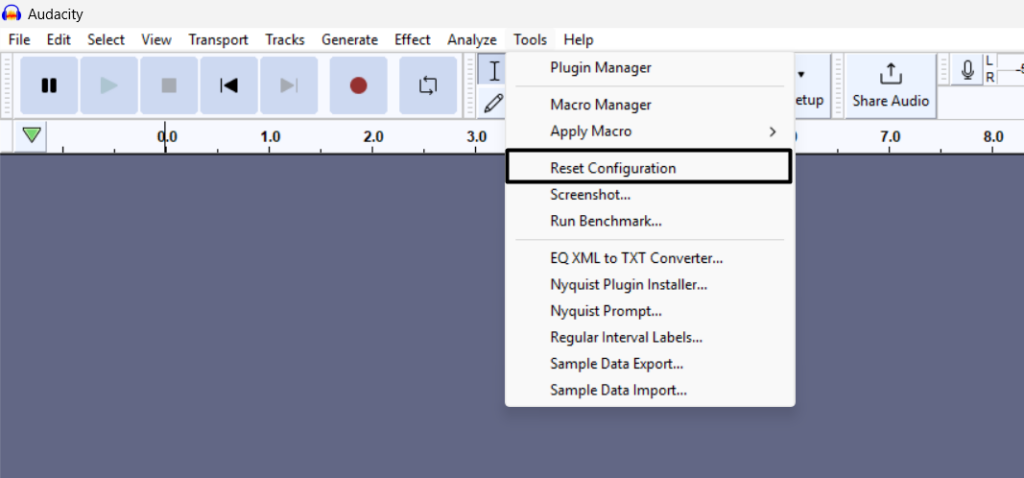Open Macro Manager from the menu
1024x478 pixels.
coord(600,105)
